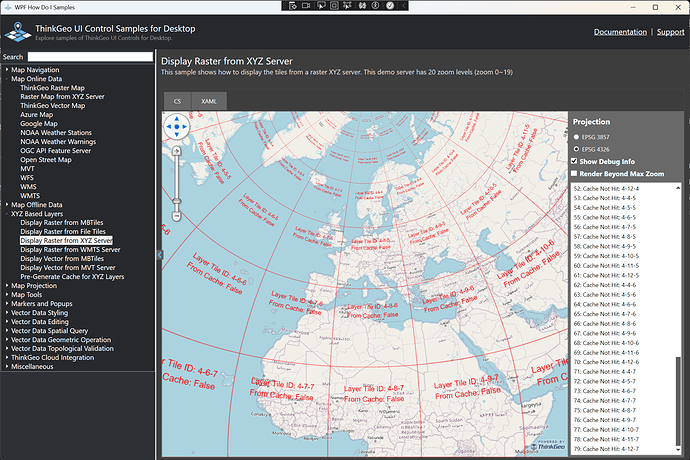690x460 pixels.
Task: Expand the Map Navigation node arrow
Action: click(7, 70)
